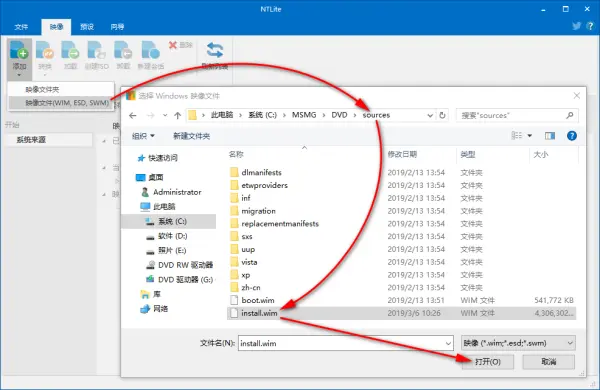Select the install.wim file row
The width and height of the screenshot is (600, 390).
pos(401,313)
